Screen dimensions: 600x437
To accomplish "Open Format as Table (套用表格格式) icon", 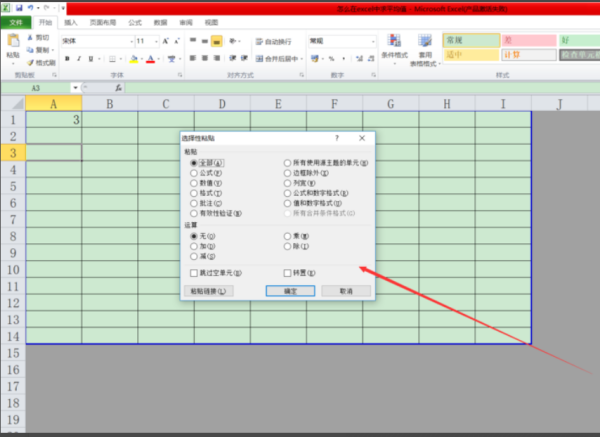I will [x=425, y=41].
